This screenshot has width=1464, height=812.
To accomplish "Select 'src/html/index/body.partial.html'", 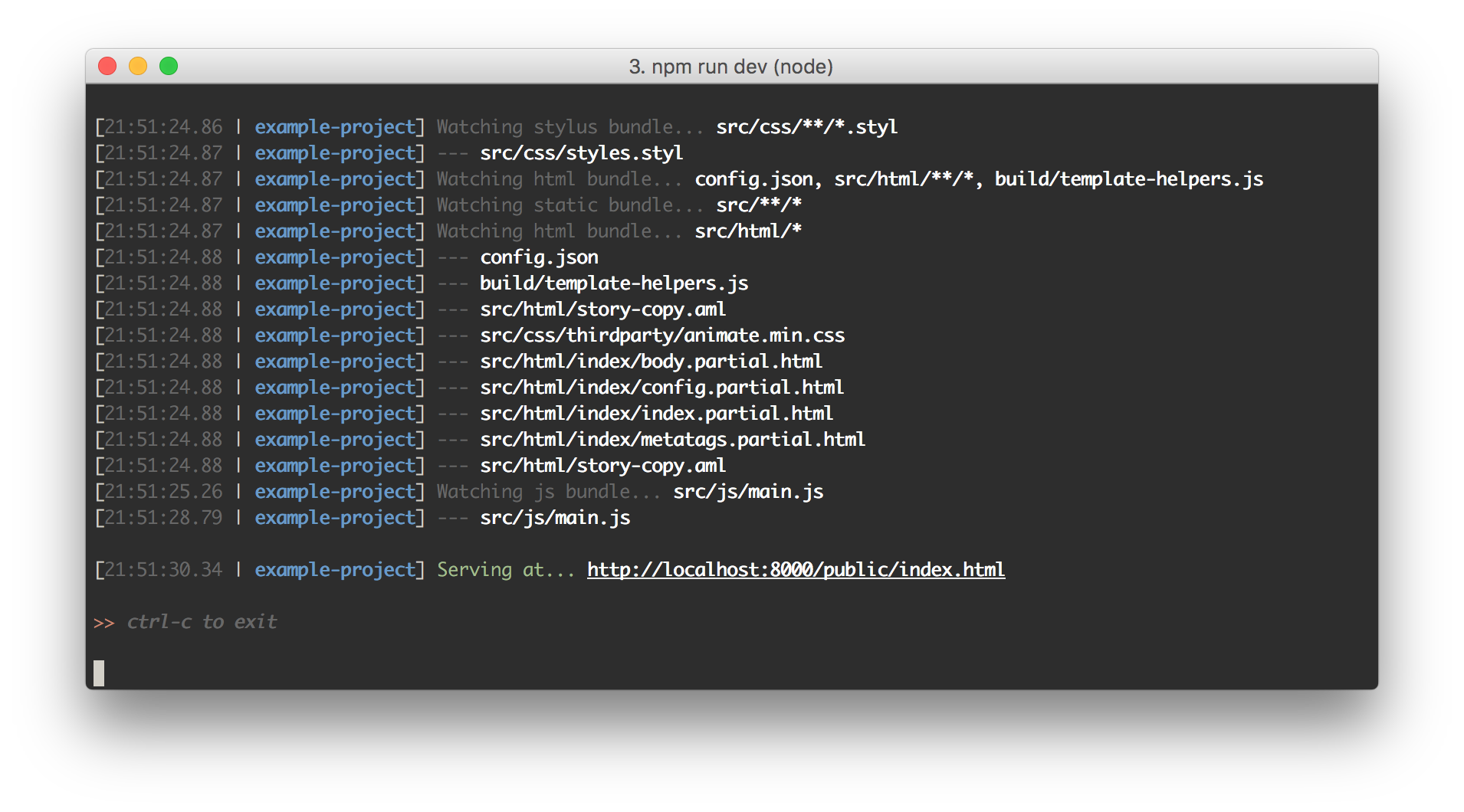I will (x=652, y=362).
